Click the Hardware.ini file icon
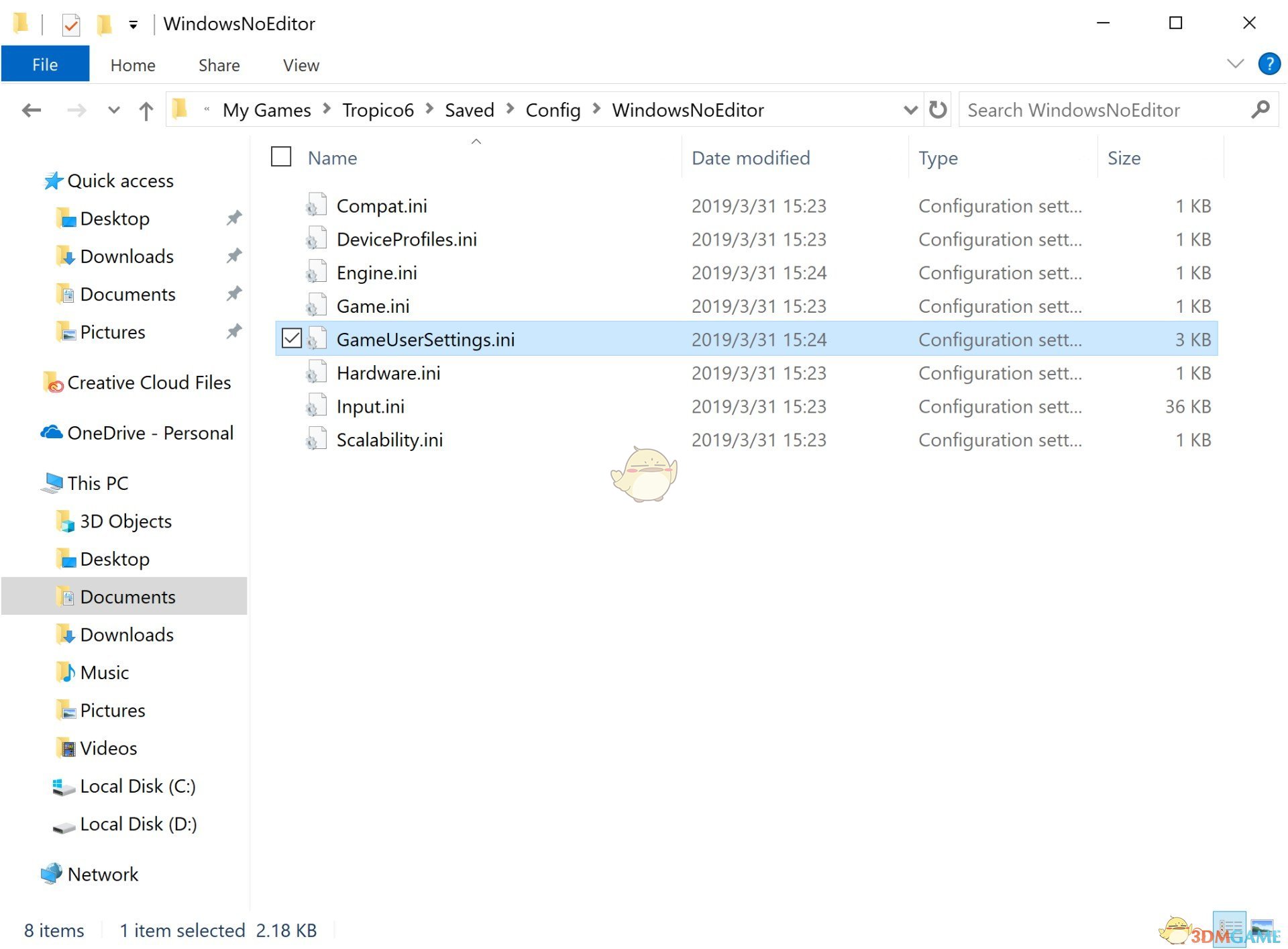The width and height of the screenshot is (1288, 949). 315,372
